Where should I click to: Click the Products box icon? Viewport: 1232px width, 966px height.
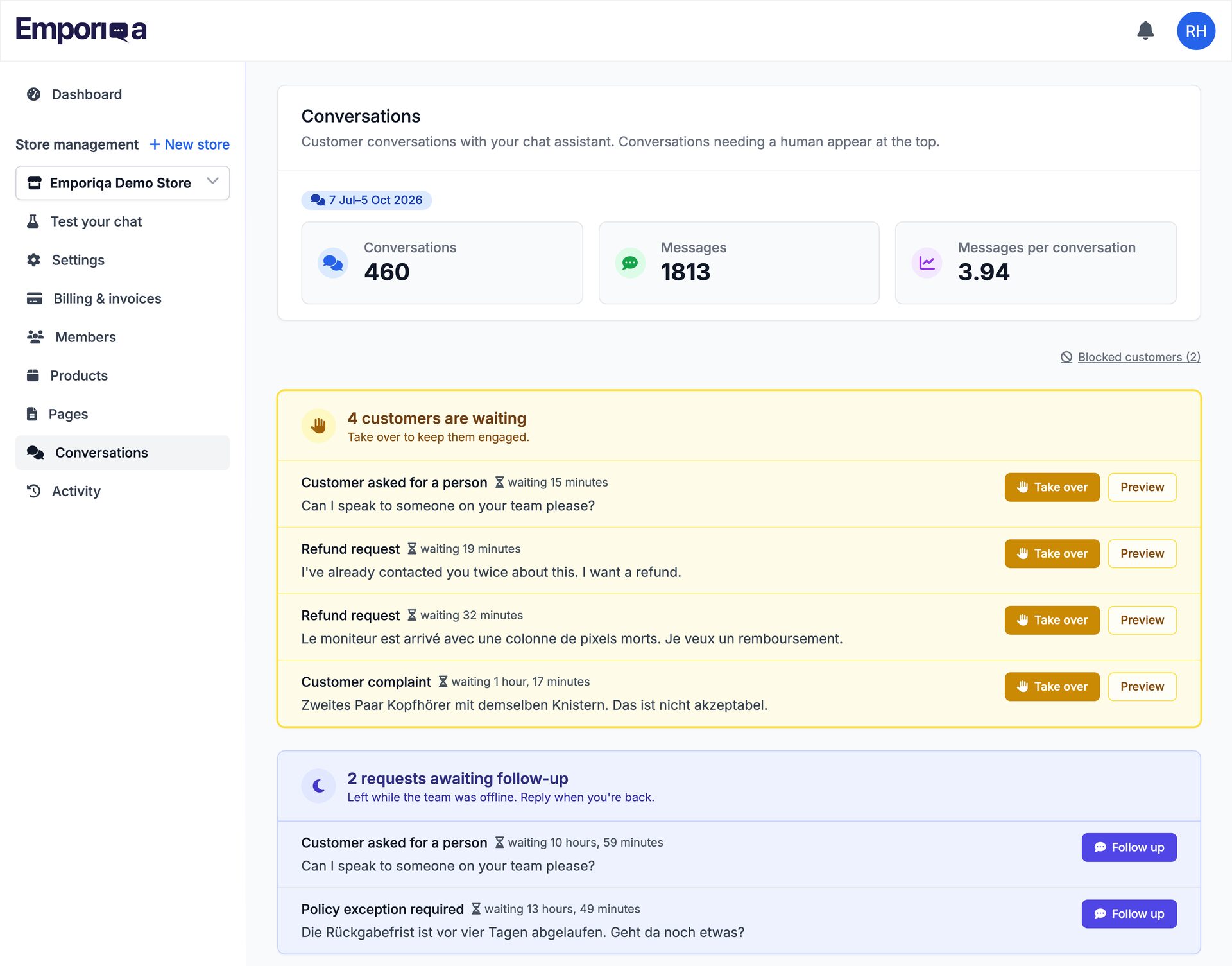pyautogui.click(x=33, y=375)
